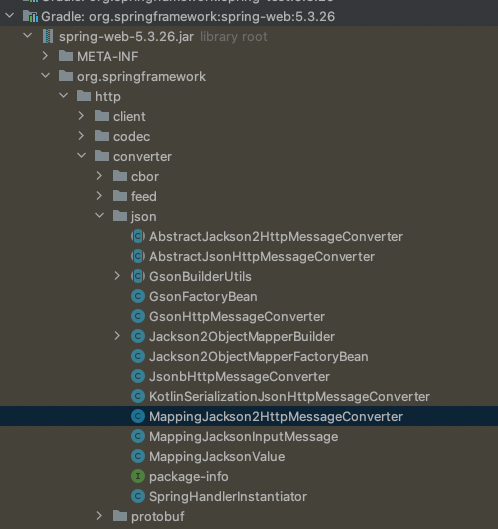Screen dimensions: 498x529
Task: Select Gradle: org.springframework:spring-web:5.3.26 row
Action: 249,17
